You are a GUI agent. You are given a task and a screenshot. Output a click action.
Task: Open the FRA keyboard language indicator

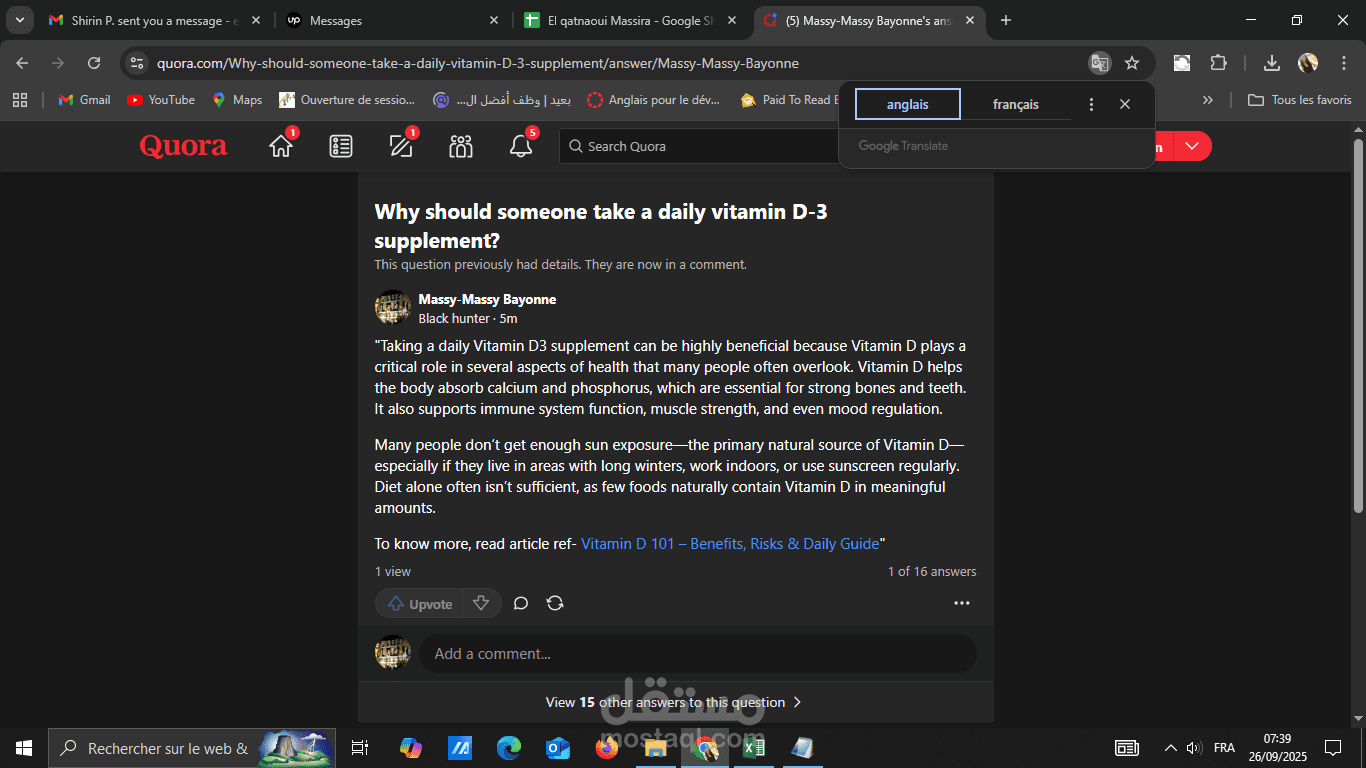1224,748
